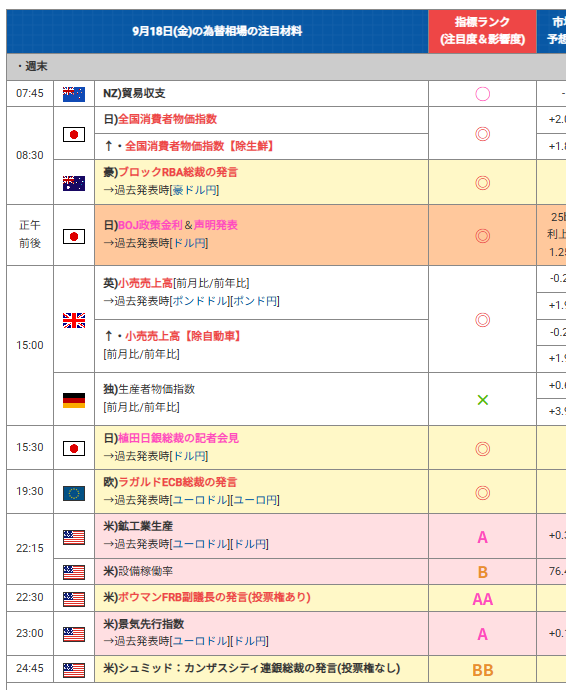Click the 9月18日(金)の為替相場の注目材料 header

click(x=217, y=31)
